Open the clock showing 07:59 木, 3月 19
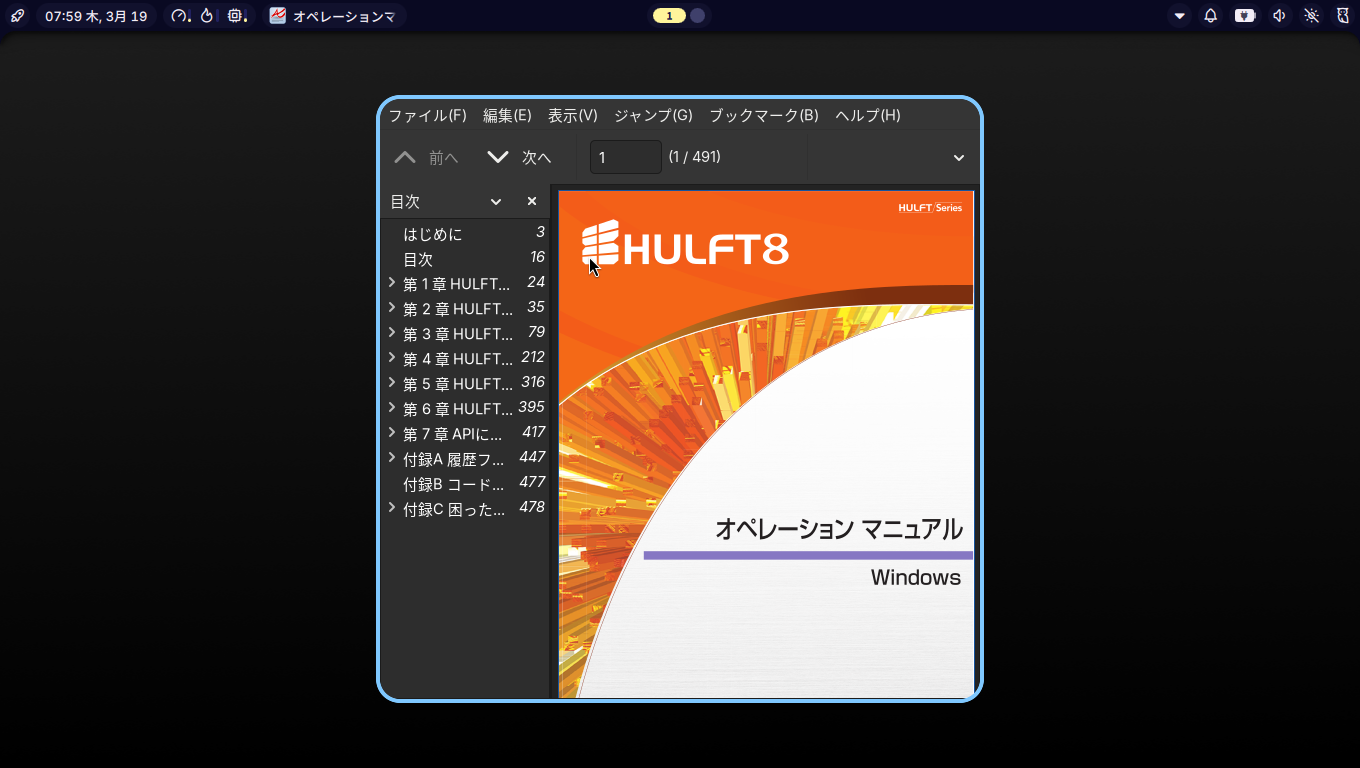The width and height of the screenshot is (1360, 768). coord(96,16)
